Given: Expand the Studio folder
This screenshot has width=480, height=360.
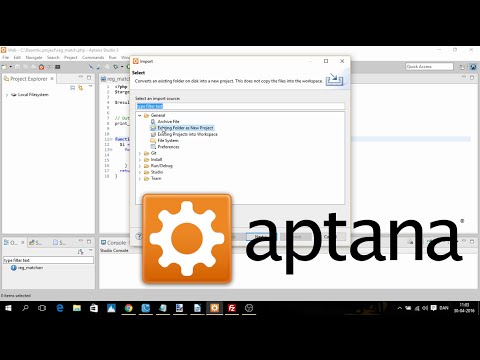Looking at the screenshot, I should (x=140, y=172).
